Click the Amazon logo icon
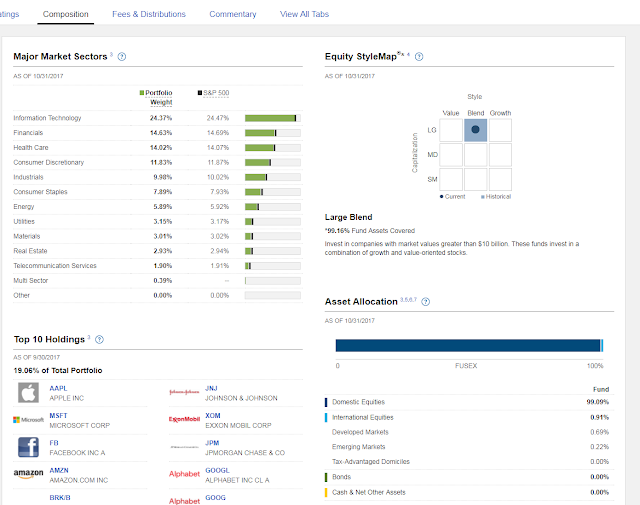 (28, 474)
